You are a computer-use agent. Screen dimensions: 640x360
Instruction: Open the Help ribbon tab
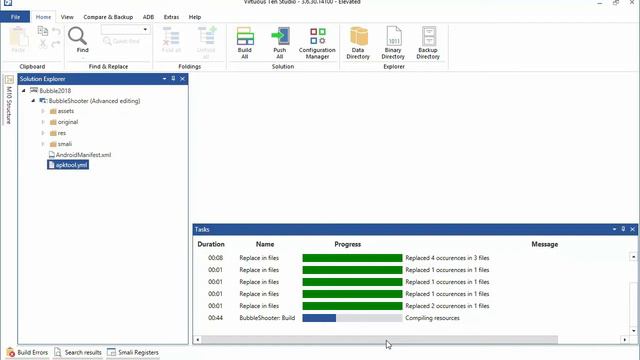195,17
